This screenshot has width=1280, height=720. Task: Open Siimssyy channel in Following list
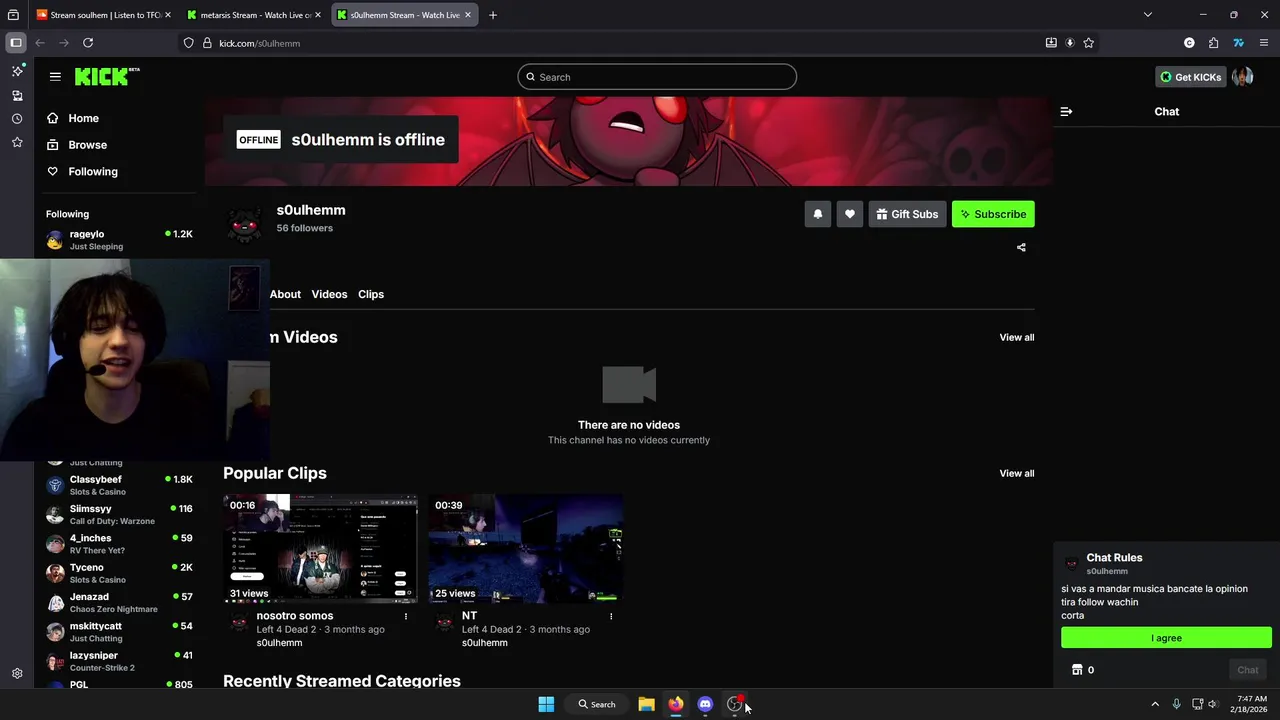pos(119,515)
